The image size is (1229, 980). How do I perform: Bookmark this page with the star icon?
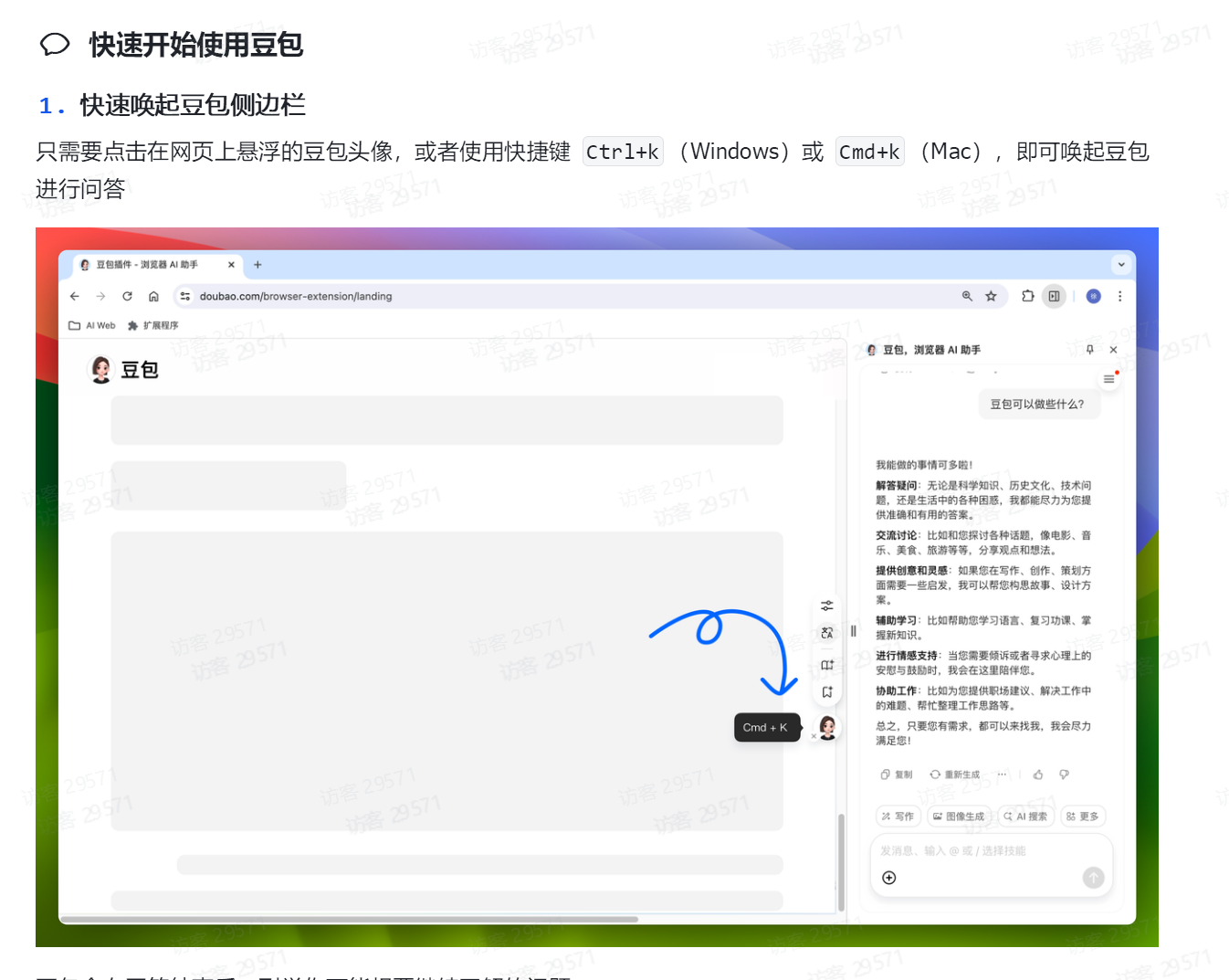tap(991, 296)
